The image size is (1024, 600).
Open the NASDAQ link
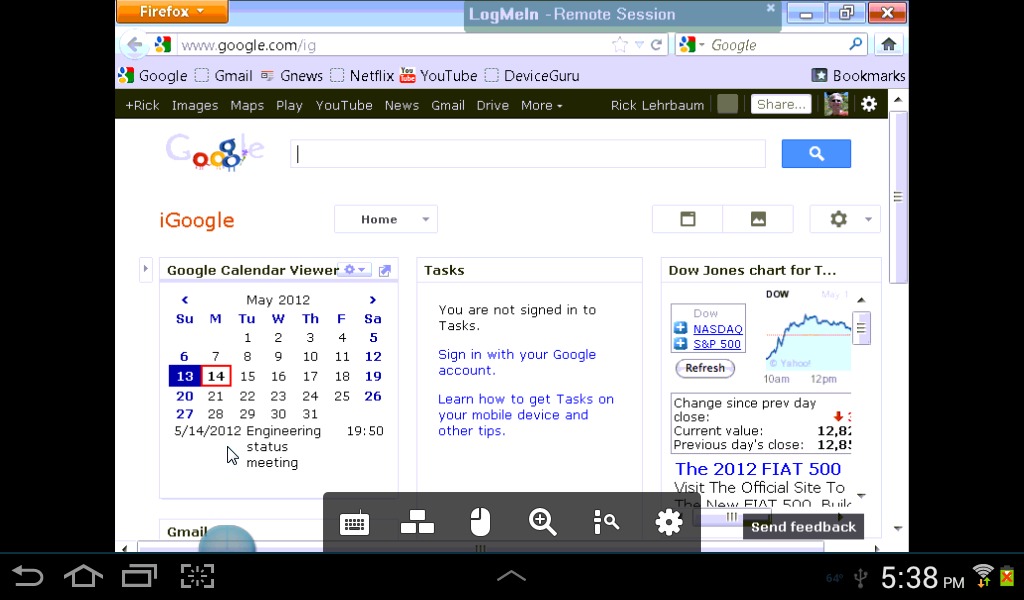point(718,328)
